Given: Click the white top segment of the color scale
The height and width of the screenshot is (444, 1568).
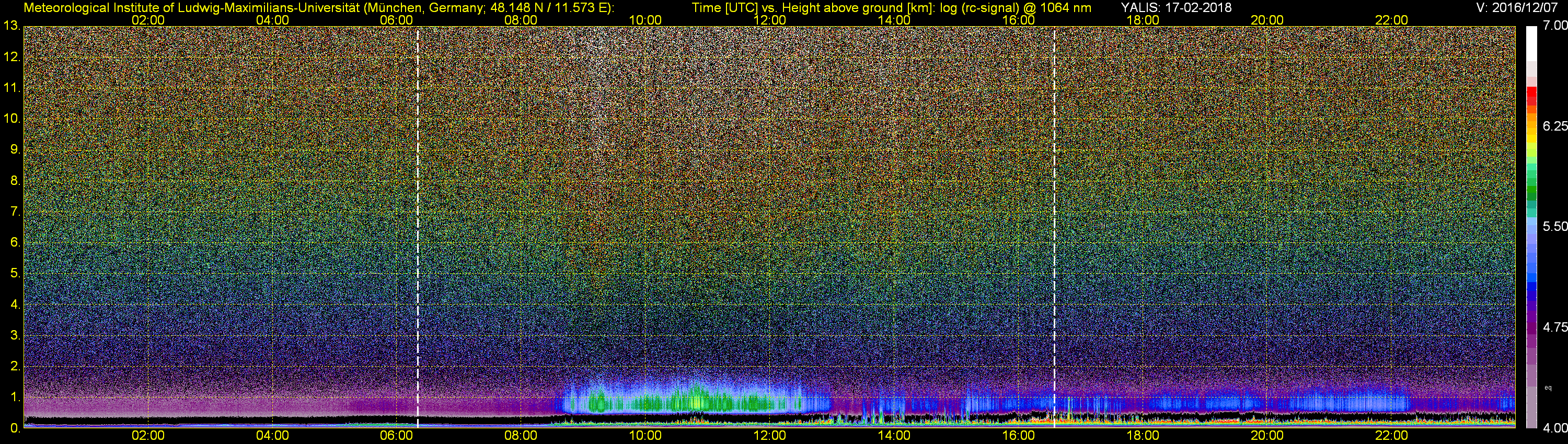Looking at the screenshot, I should click(1531, 43).
